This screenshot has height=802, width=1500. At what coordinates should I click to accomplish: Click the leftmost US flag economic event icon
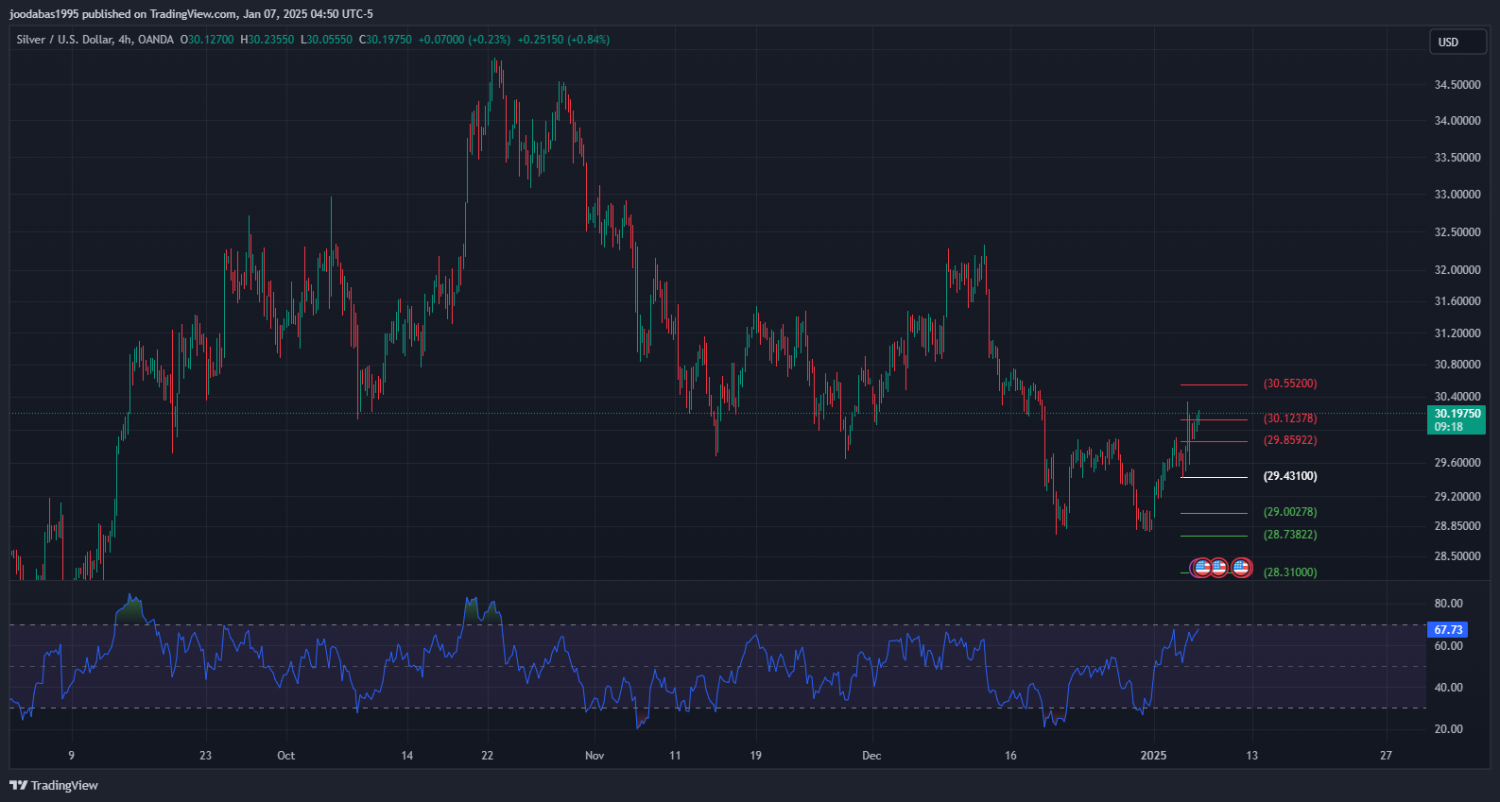pyautogui.click(x=1203, y=567)
